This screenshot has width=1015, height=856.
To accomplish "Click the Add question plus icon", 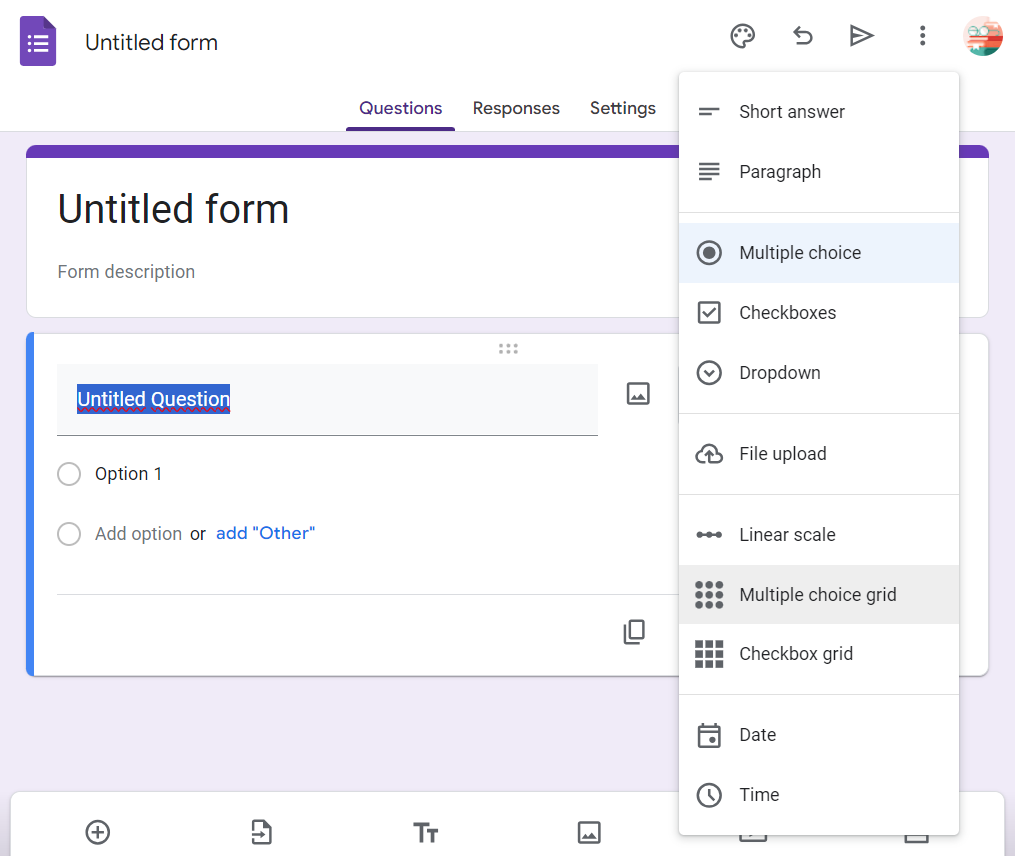I will [98, 832].
